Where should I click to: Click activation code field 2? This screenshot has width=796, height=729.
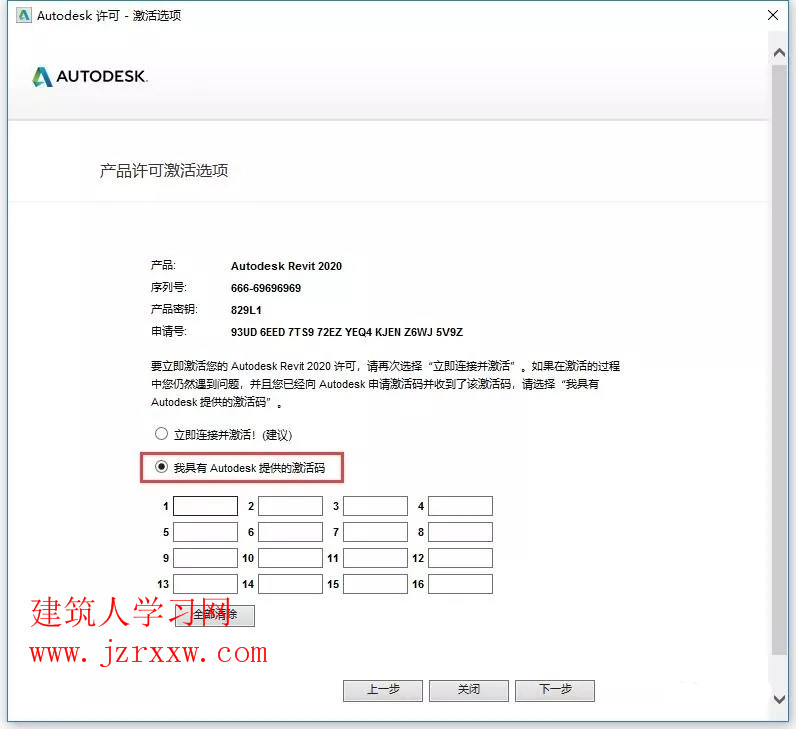tap(290, 506)
